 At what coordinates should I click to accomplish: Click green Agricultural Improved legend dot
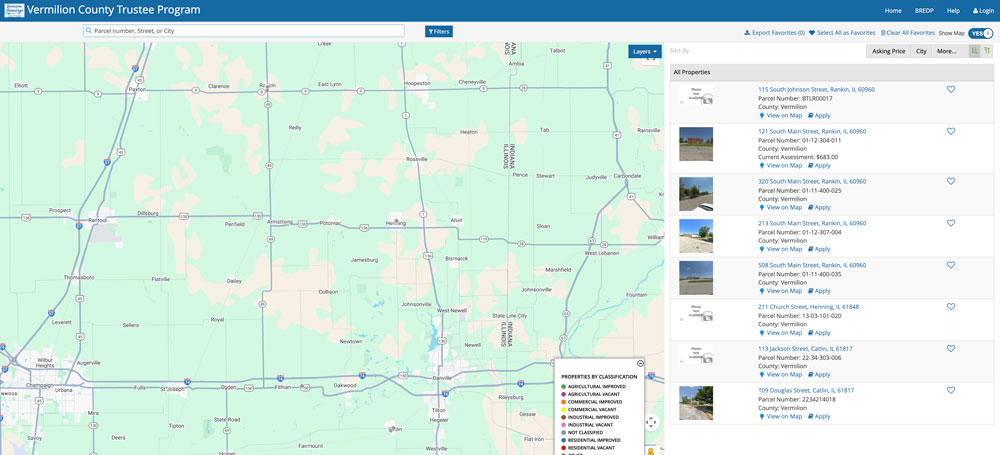tap(564, 386)
